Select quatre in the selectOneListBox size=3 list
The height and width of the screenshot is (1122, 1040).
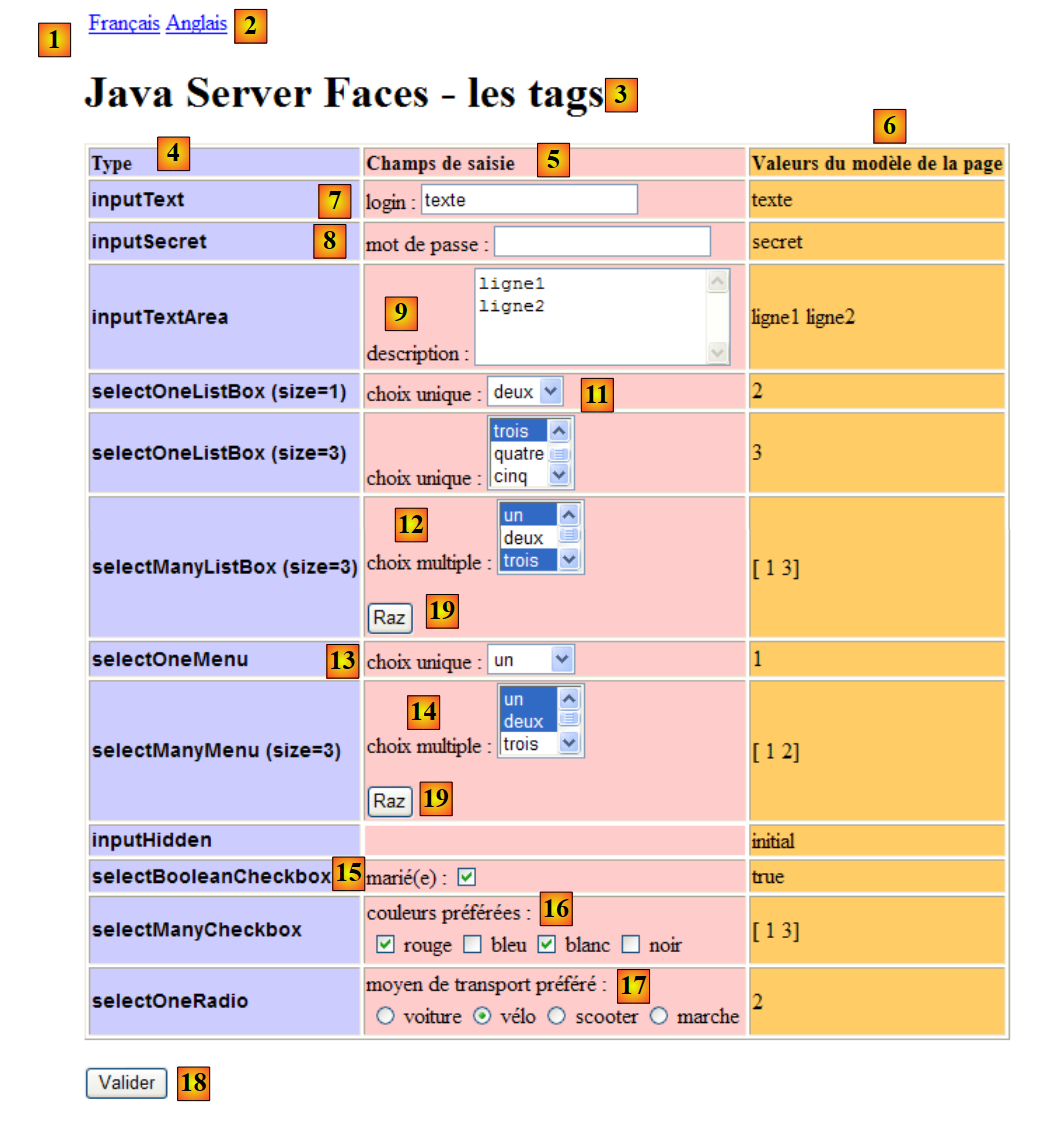[518, 454]
